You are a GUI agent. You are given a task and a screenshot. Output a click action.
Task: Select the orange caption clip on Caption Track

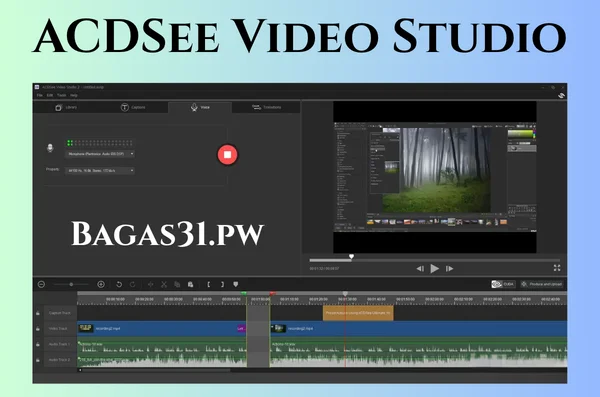[358, 313]
